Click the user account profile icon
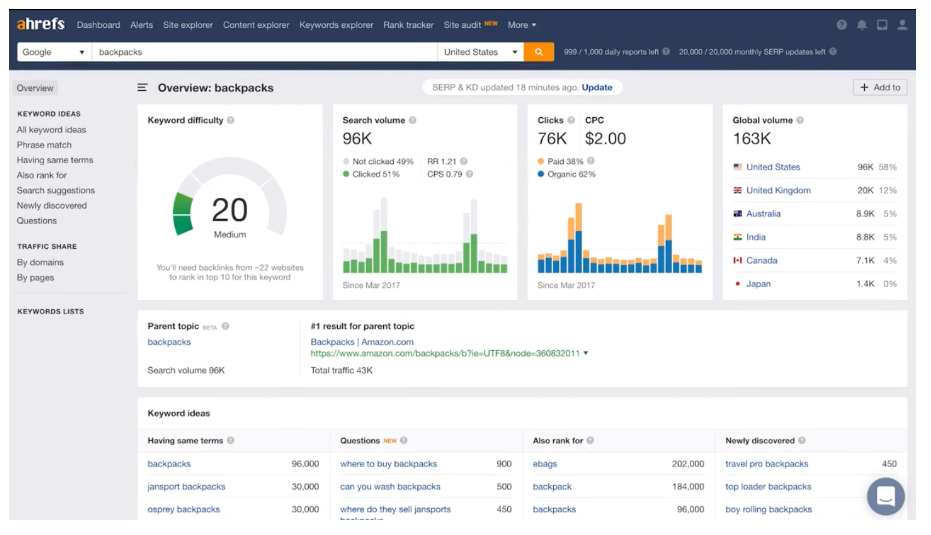Image resolution: width=931 pixels, height=535 pixels. [x=903, y=25]
